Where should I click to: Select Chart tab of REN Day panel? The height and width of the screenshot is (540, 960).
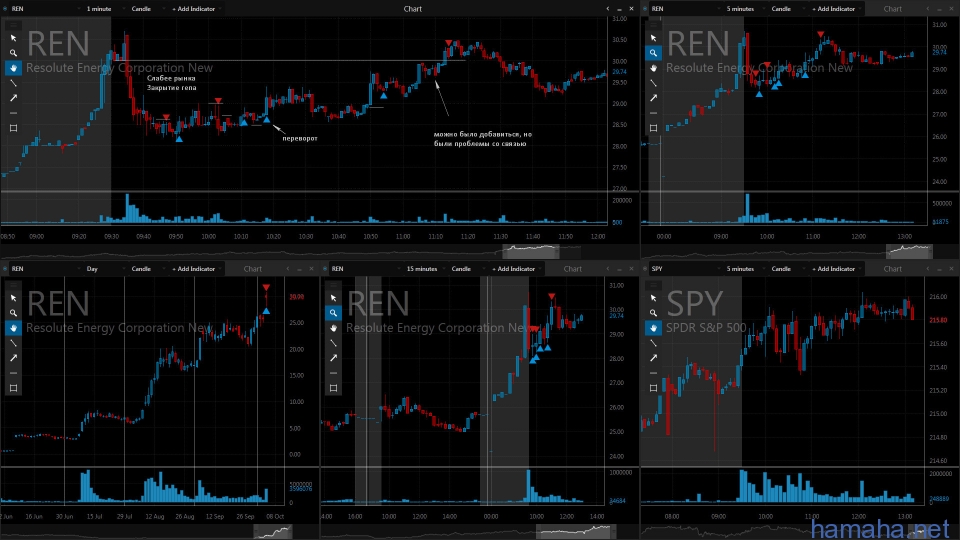(253, 269)
